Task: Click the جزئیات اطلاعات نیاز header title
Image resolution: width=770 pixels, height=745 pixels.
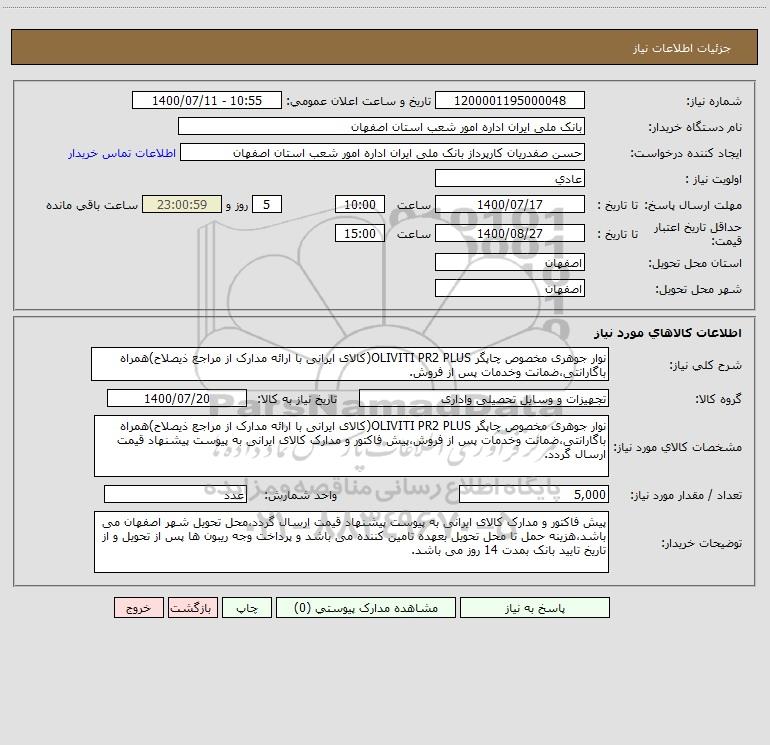Action: (682, 48)
